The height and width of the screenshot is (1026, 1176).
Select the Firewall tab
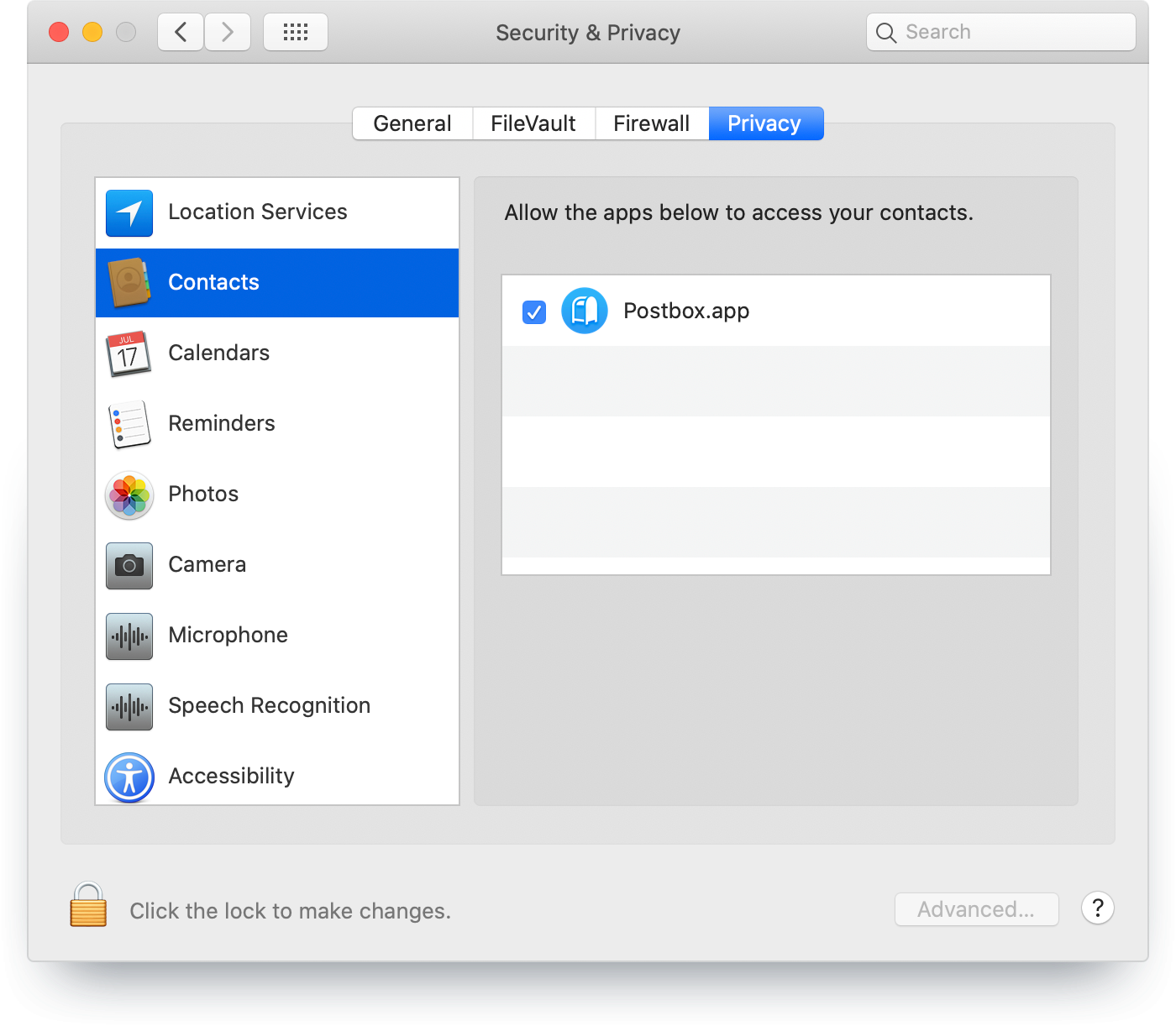652,123
